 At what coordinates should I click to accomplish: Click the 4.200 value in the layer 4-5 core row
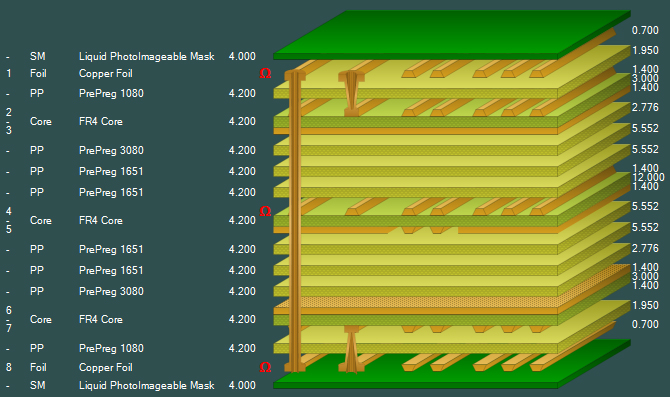tap(242, 221)
